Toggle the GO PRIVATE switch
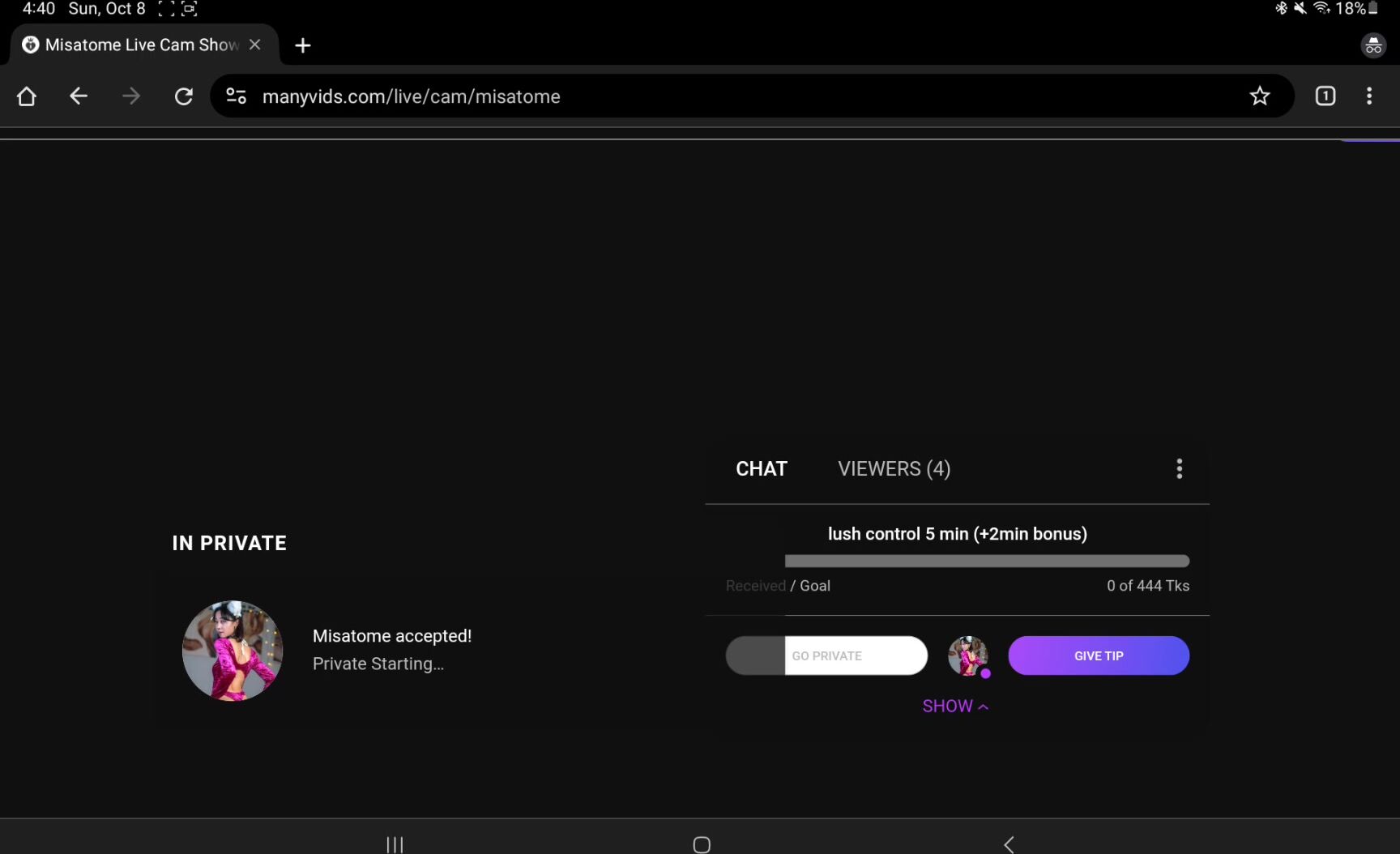This screenshot has width=1400, height=854. click(826, 655)
